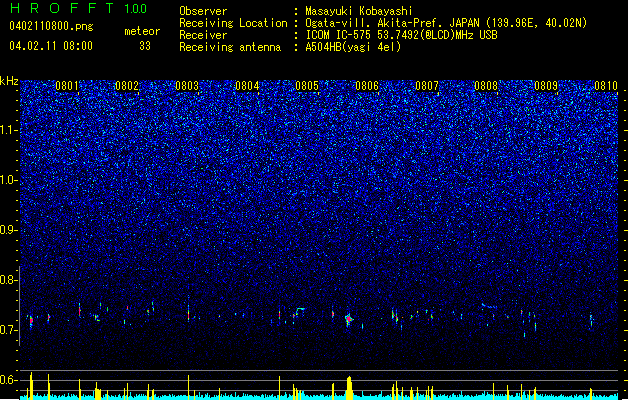Click the hook-shaped echo near 0805
Image resolution: width=629 pixels, height=400 pixels.
pyautogui.click(x=299, y=312)
